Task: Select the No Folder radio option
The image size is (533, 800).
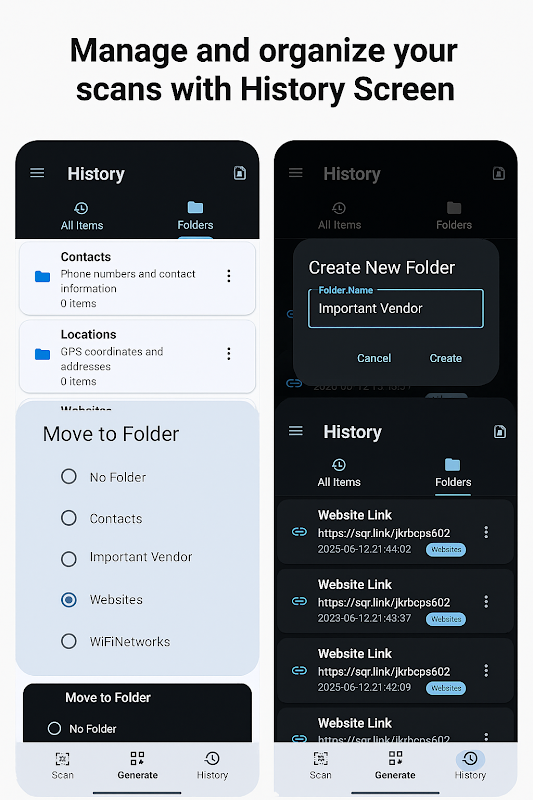Action: tap(69, 477)
